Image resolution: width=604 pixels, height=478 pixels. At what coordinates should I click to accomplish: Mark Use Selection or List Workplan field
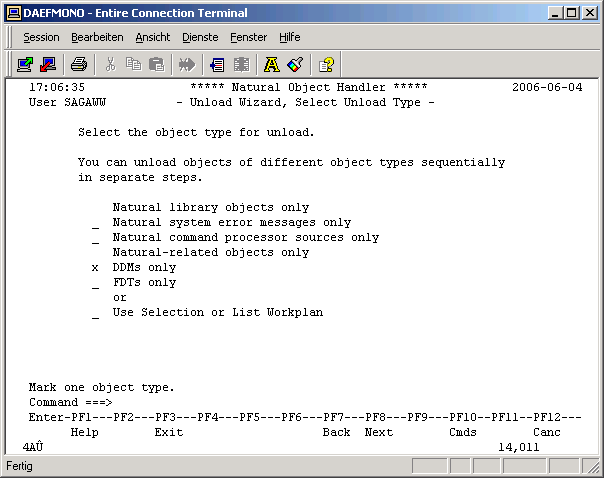(95, 314)
